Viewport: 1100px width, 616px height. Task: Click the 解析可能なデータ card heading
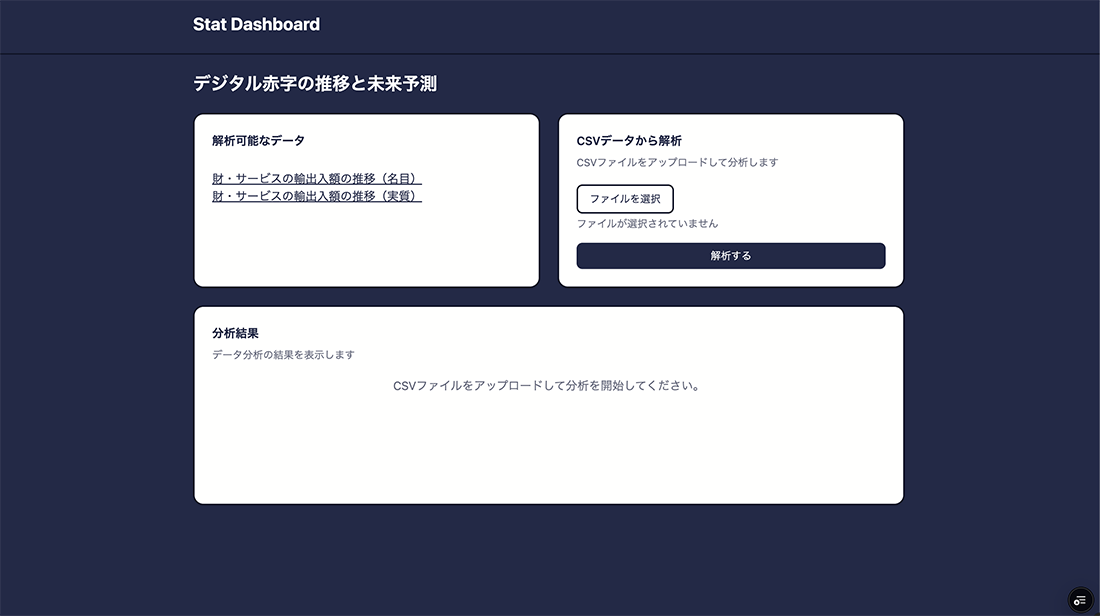tap(258, 141)
